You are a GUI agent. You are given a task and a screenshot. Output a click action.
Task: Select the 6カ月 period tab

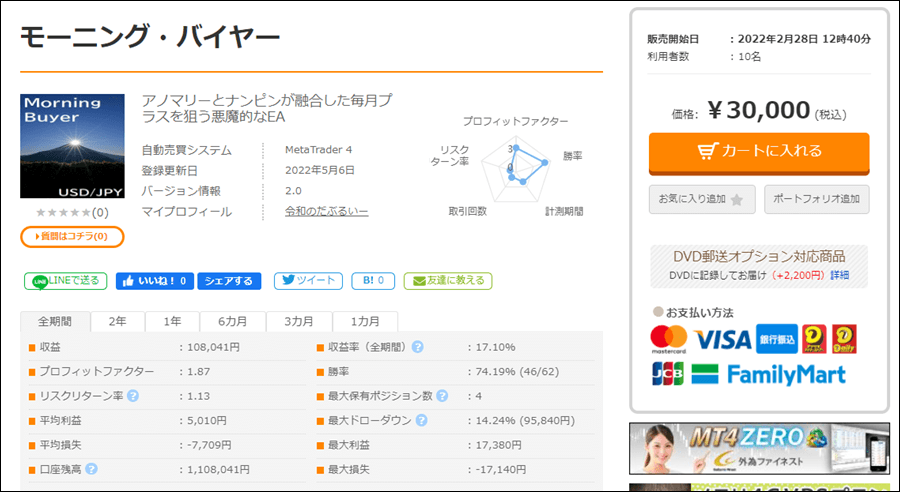232,322
